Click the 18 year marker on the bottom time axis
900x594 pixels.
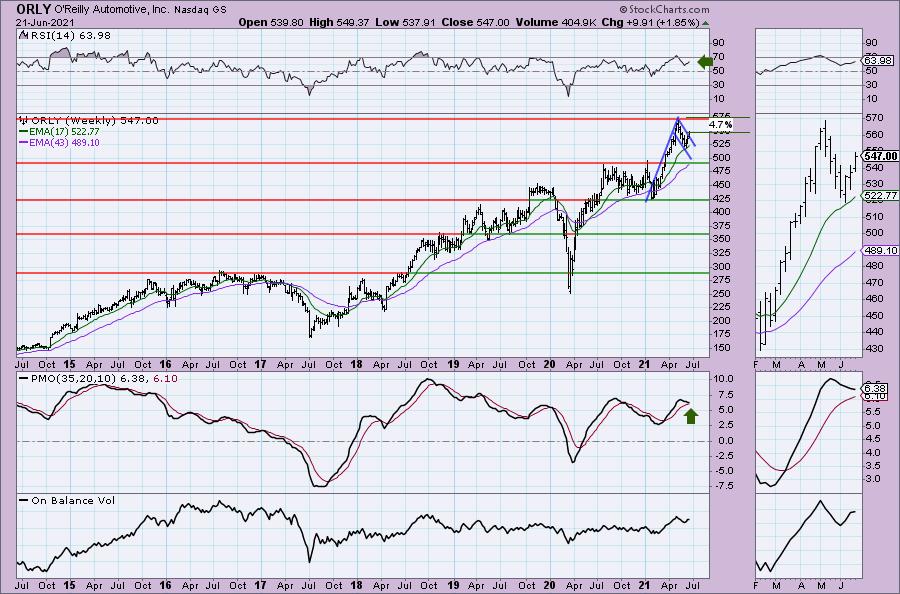point(356,585)
